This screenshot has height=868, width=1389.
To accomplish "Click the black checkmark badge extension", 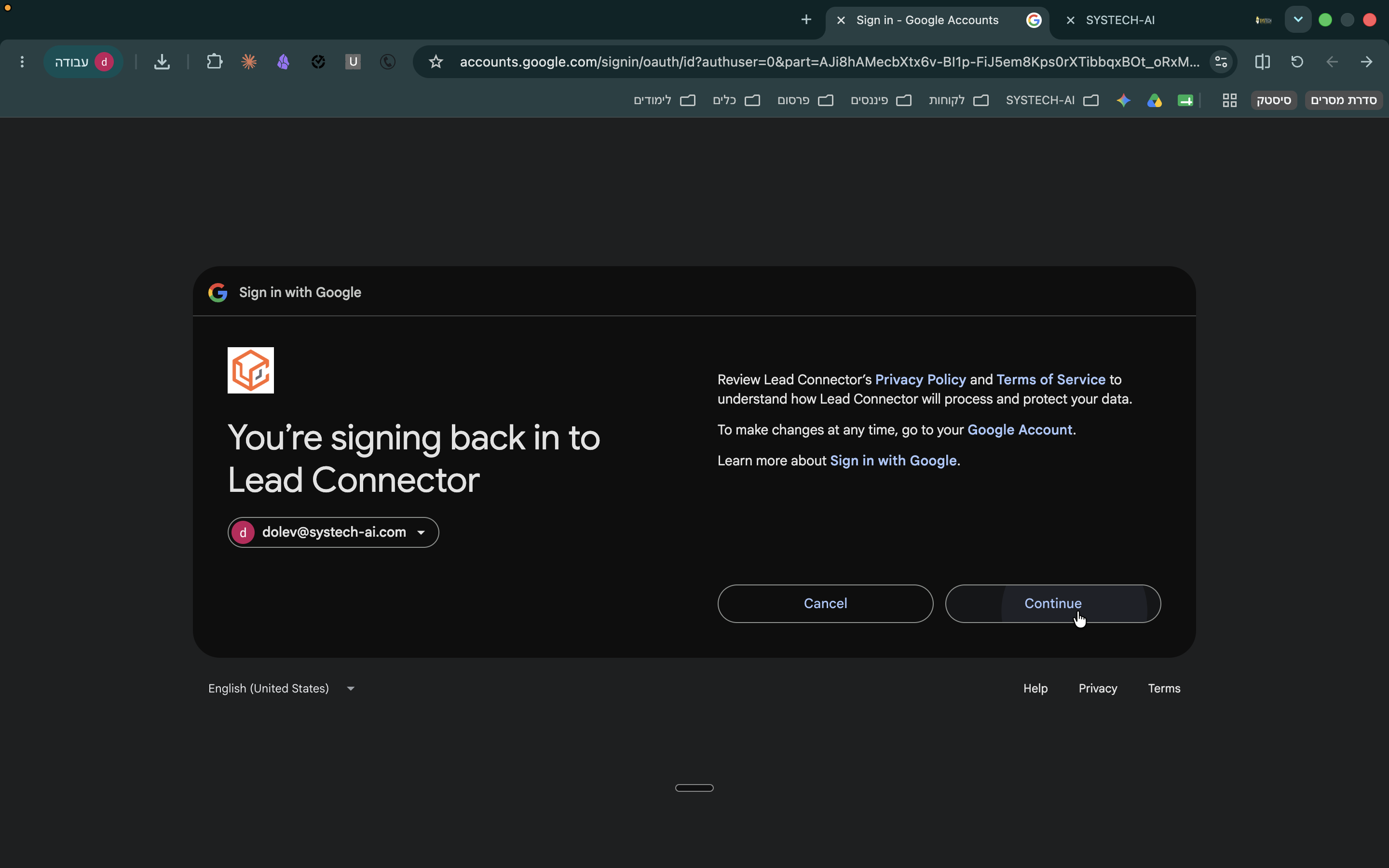I will coord(318,61).
